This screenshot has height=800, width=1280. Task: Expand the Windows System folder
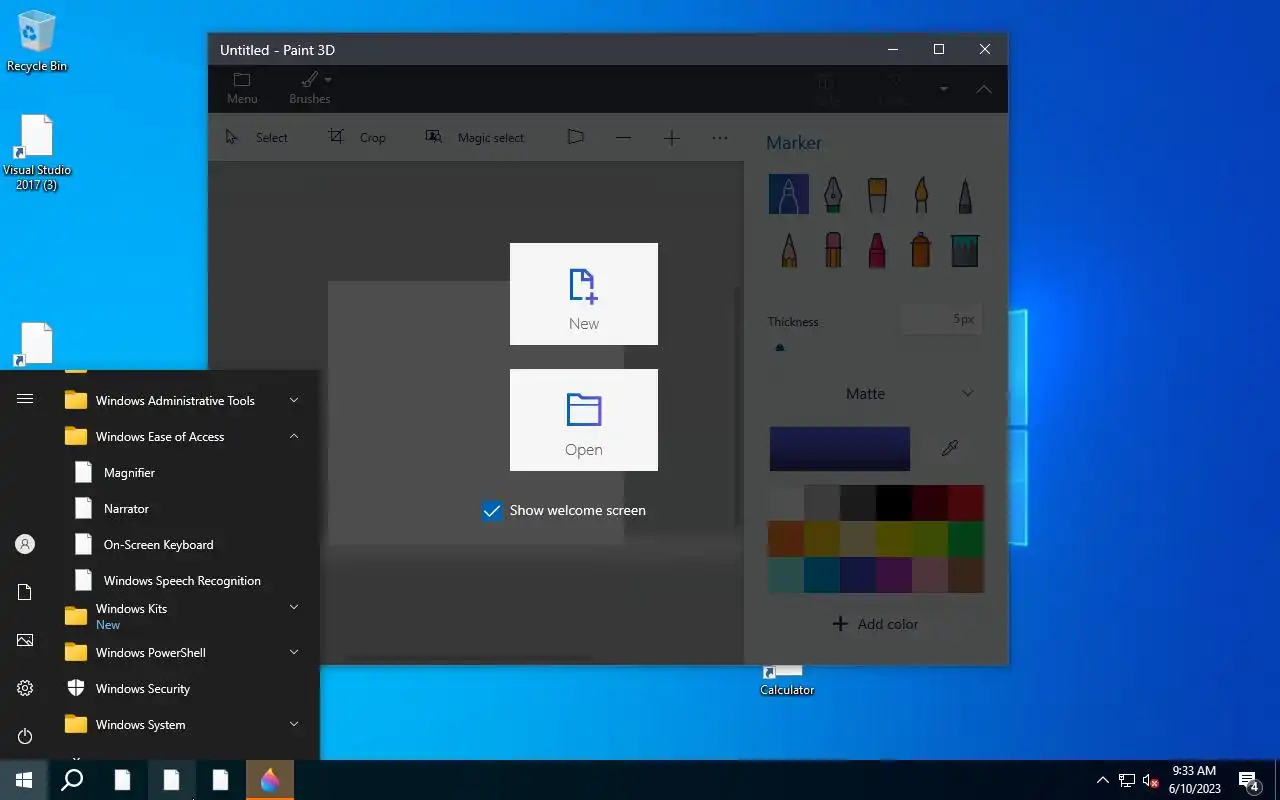(x=182, y=724)
